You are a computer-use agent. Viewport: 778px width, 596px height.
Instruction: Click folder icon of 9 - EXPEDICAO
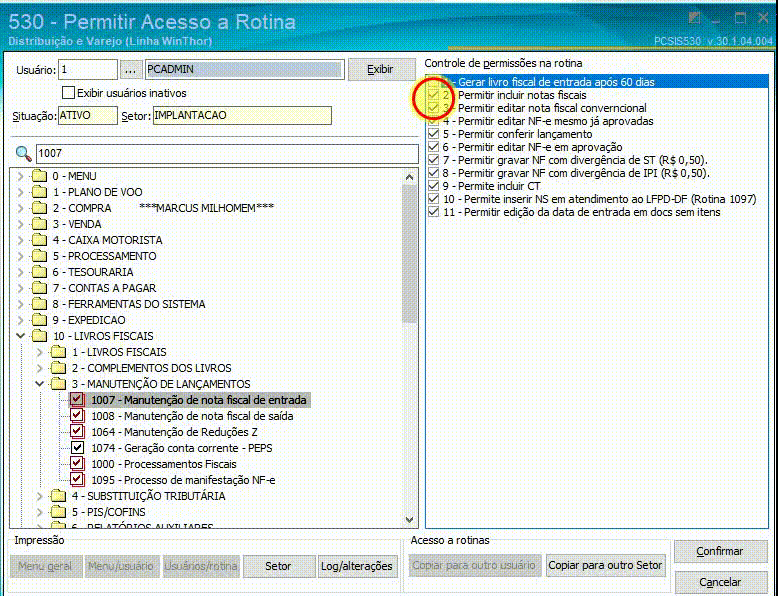39,320
